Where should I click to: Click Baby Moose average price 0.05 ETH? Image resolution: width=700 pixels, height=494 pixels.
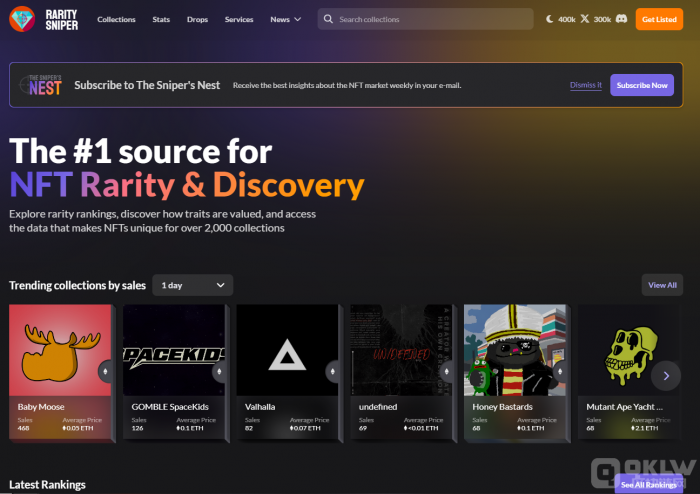tap(78, 428)
